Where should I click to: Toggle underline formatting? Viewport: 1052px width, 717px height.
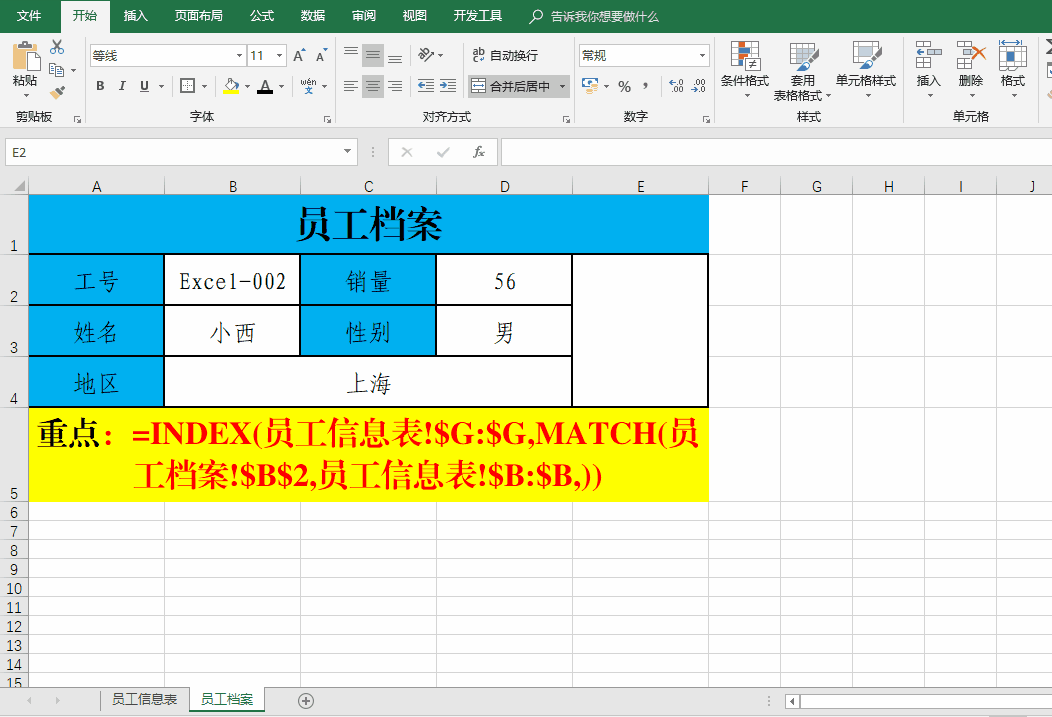tap(144, 86)
